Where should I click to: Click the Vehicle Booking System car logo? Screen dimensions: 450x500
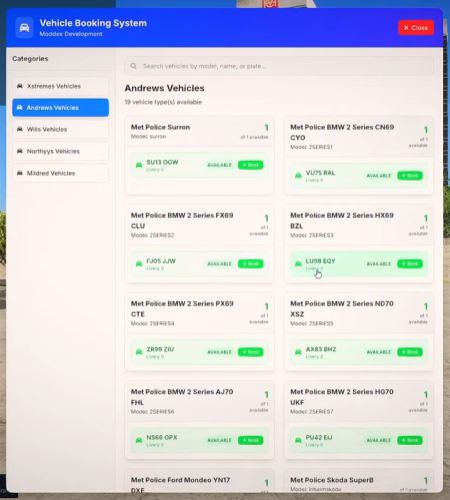pyautogui.click(x=24, y=28)
